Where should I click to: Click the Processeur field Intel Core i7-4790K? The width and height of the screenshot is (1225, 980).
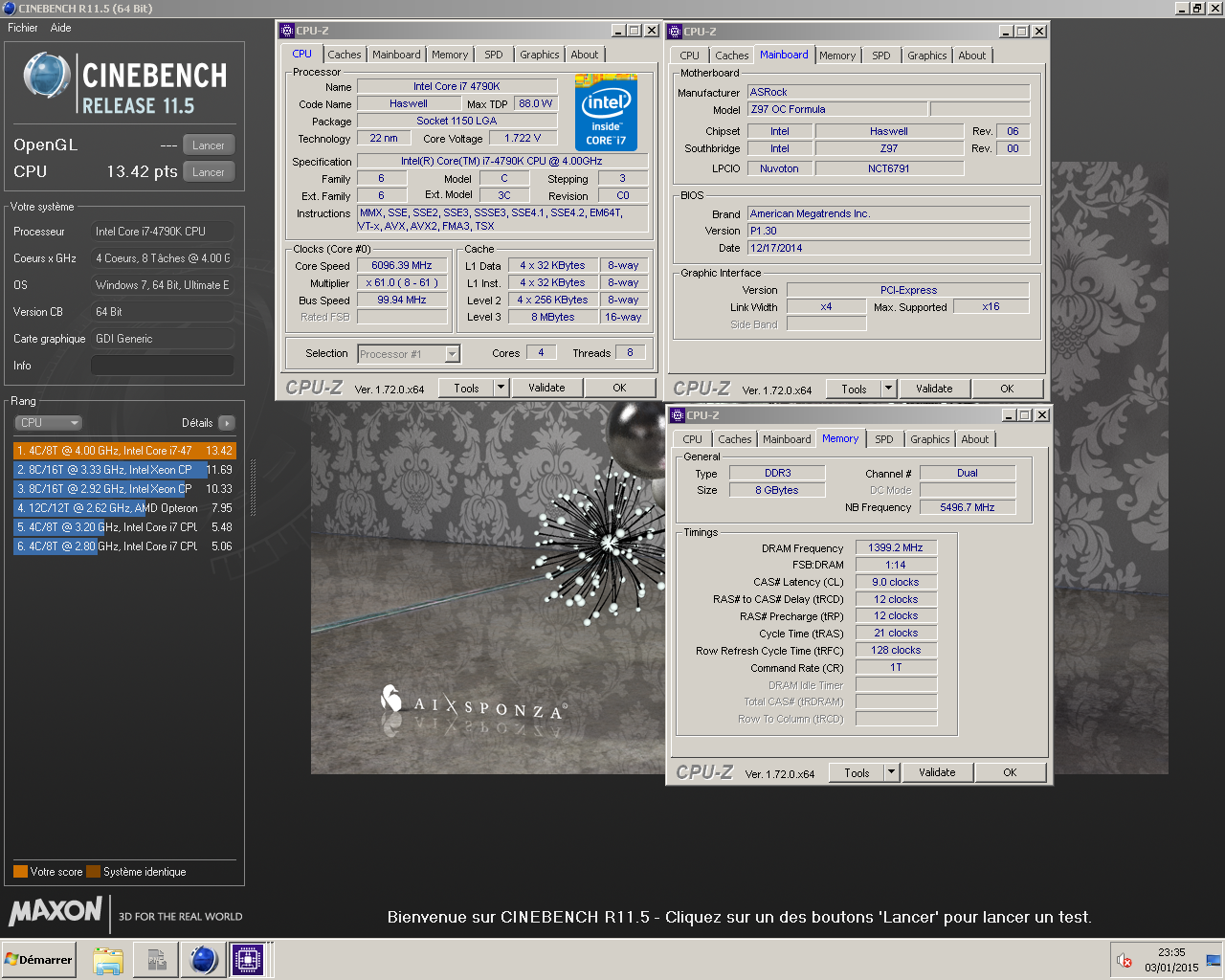162,232
